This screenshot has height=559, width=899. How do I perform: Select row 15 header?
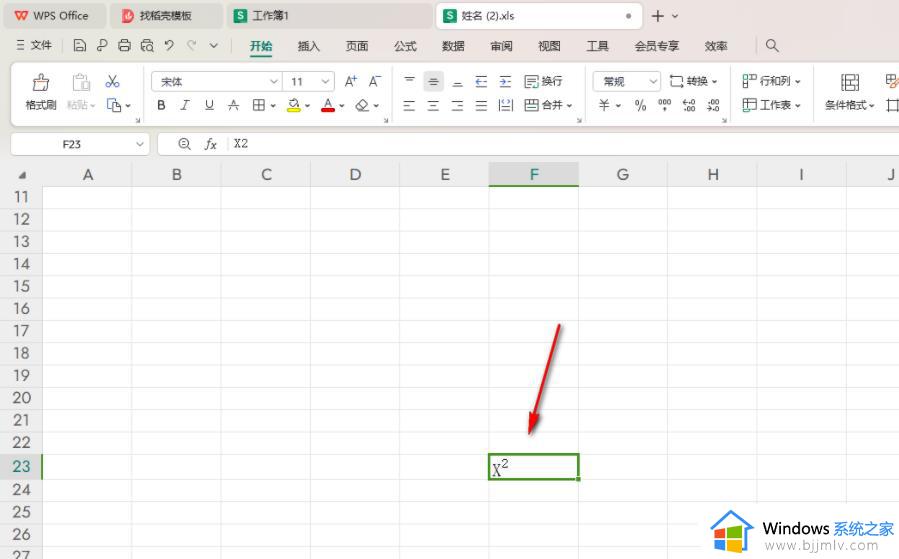pos(21,286)
